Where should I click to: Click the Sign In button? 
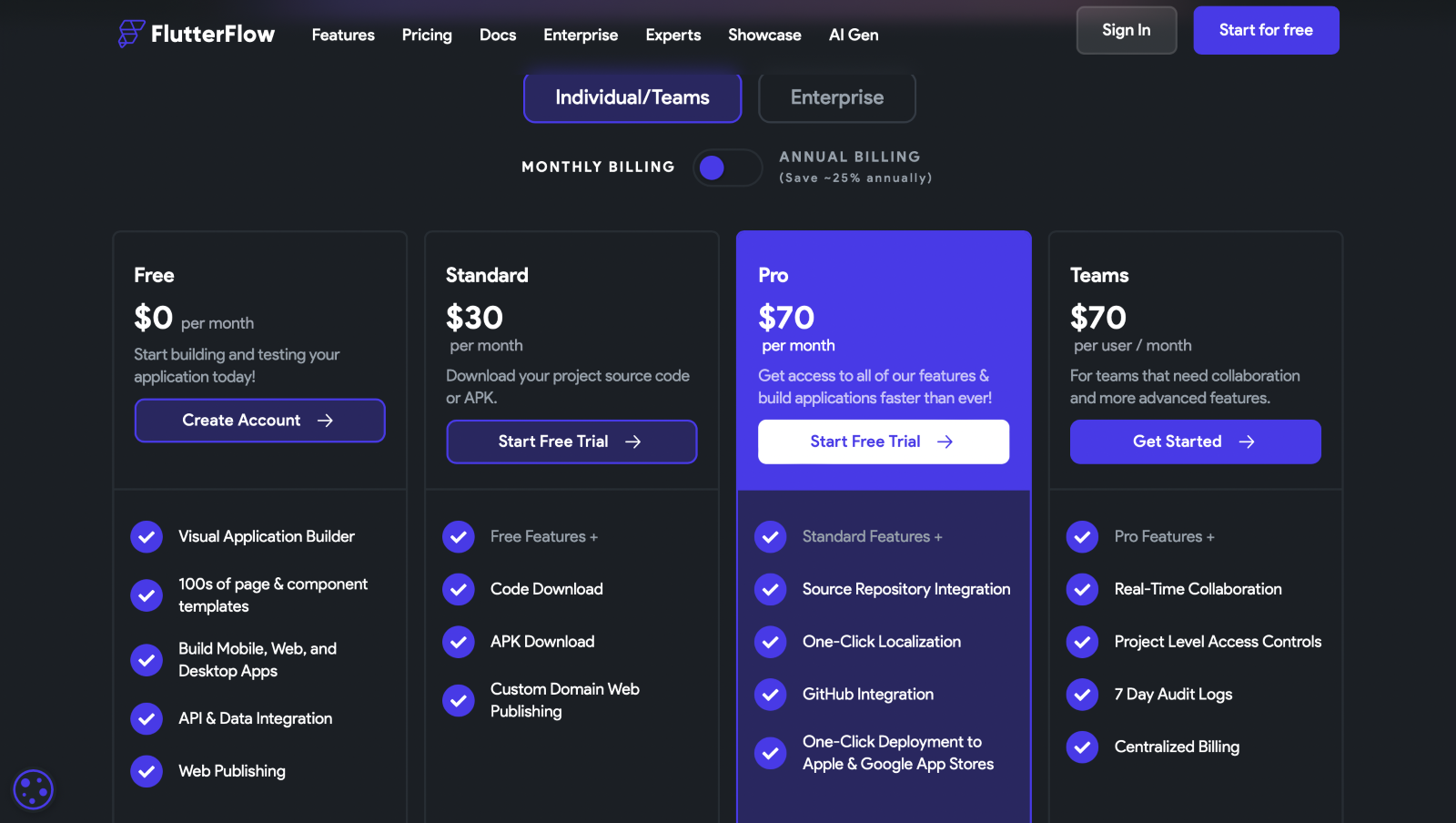[x=1127, y=30]
